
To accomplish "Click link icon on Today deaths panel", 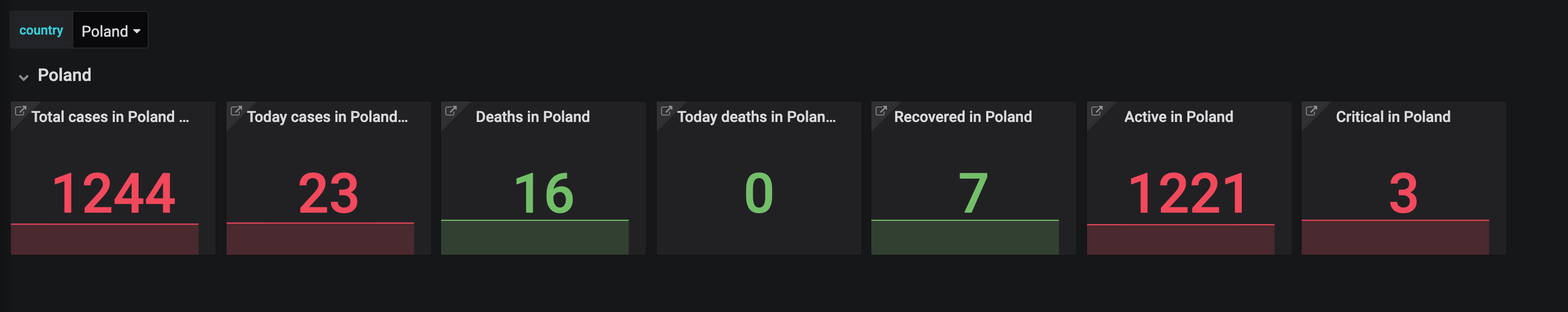I will [666, 111].
